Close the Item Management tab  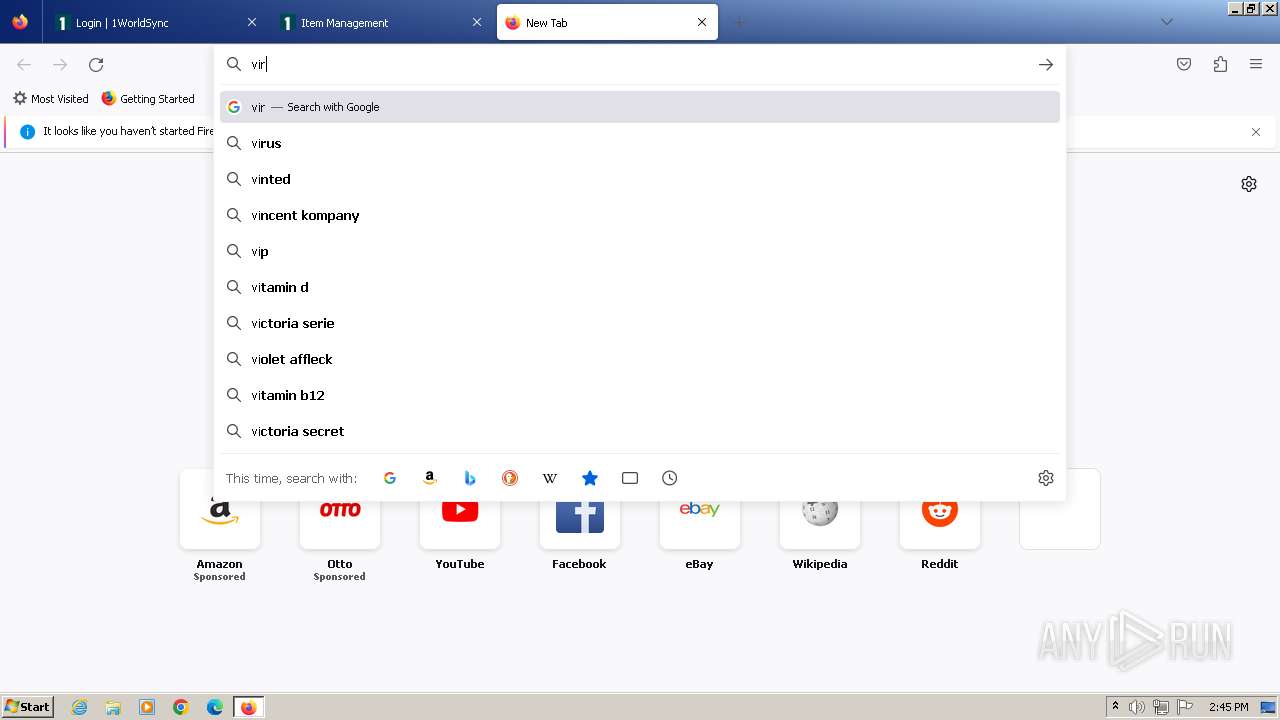[x=477, y=22]
